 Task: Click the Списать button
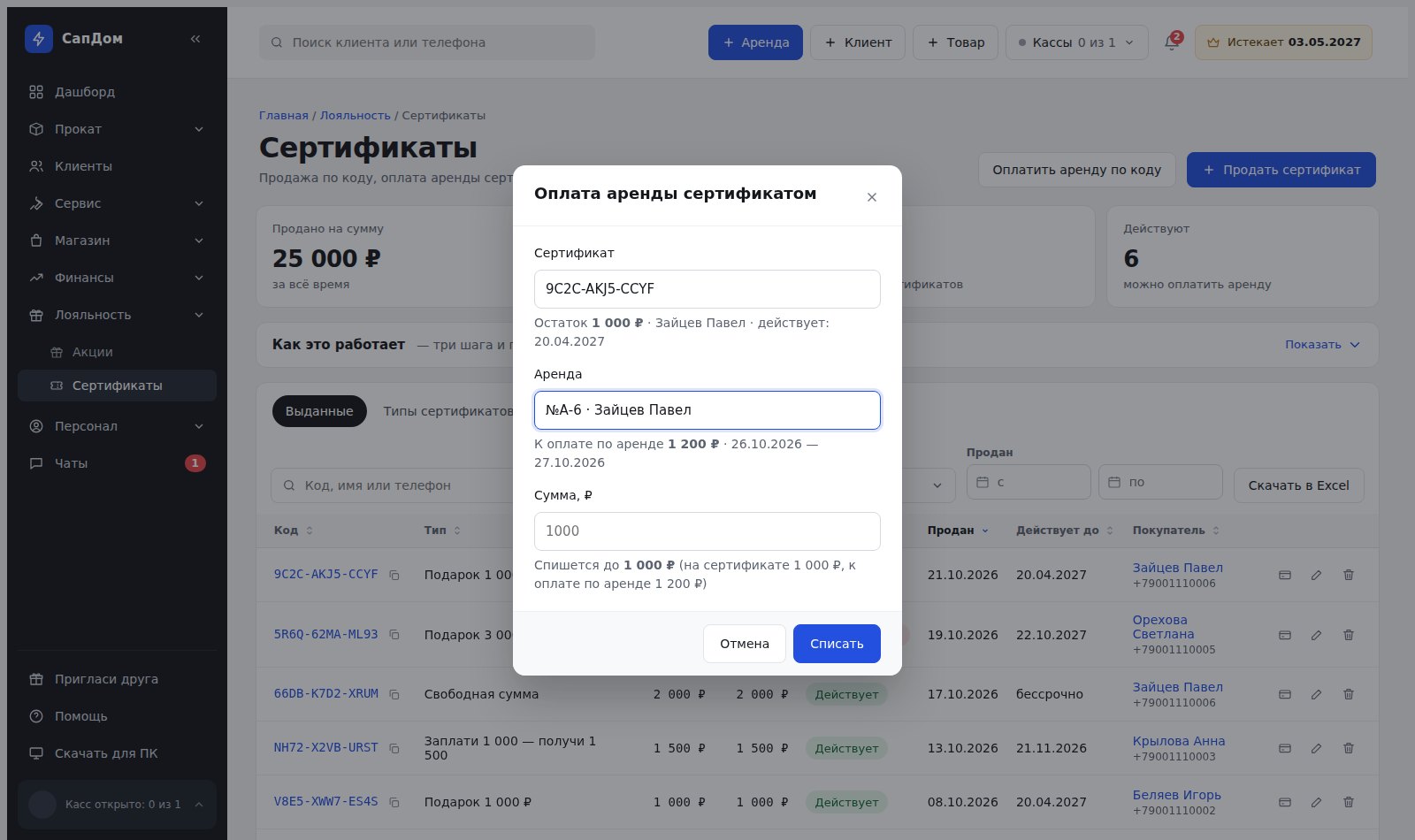pyautogui.click(x=837, y=644)
